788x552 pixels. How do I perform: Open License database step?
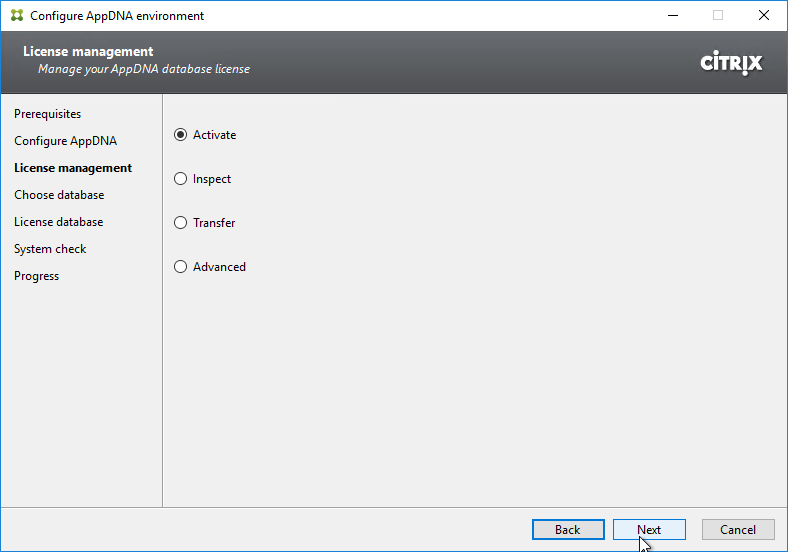58,222
